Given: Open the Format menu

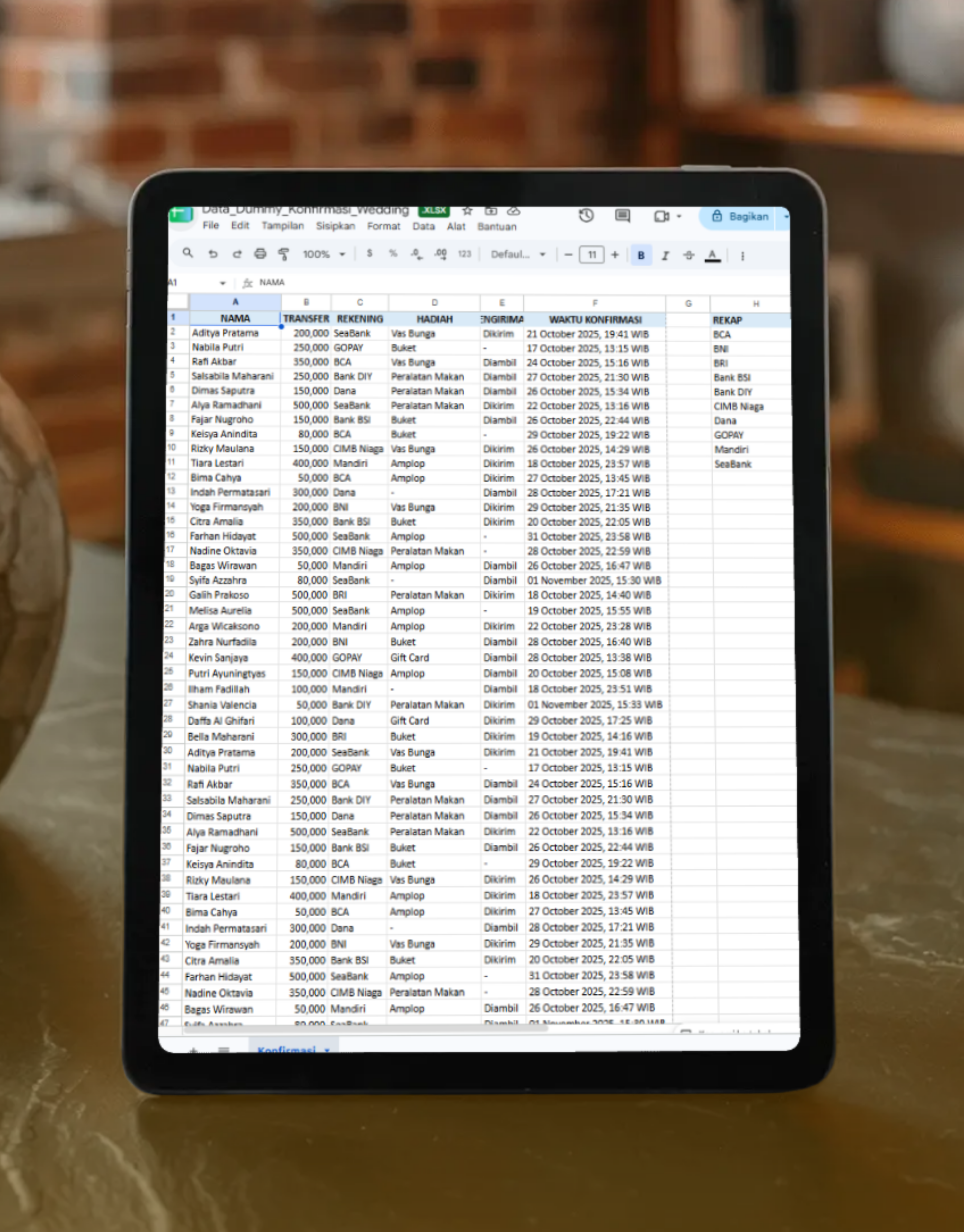Looking at the screenshot, I should click(x=384, y=226).
